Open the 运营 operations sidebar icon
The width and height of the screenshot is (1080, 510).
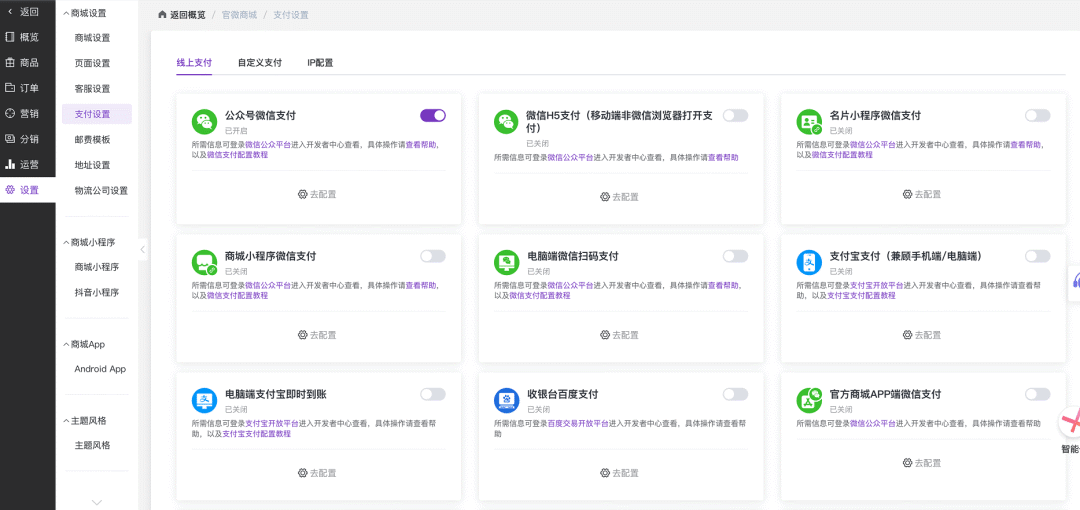tap(10, 164)
